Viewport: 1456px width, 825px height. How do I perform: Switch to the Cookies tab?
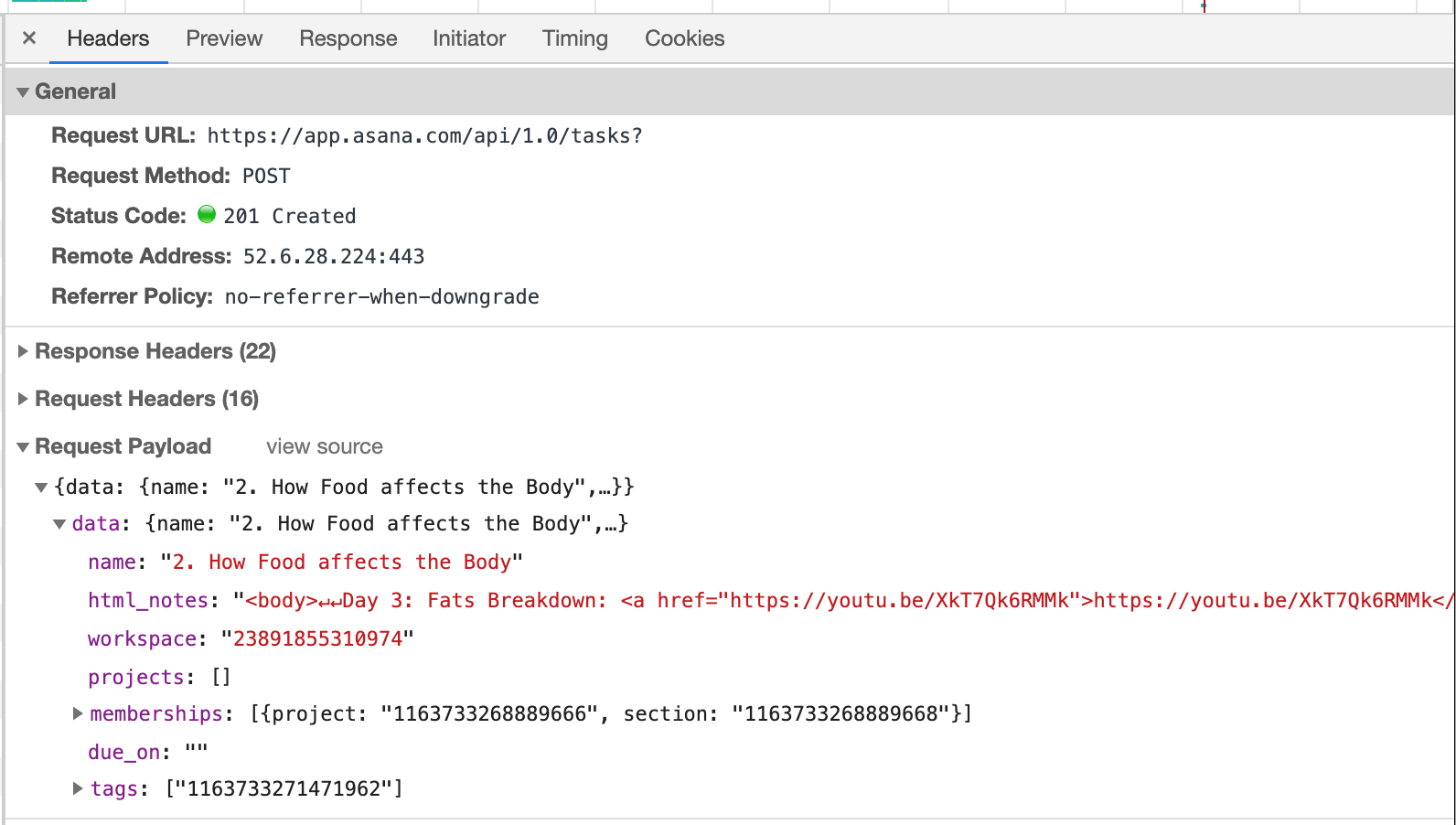tap(684, 38)
